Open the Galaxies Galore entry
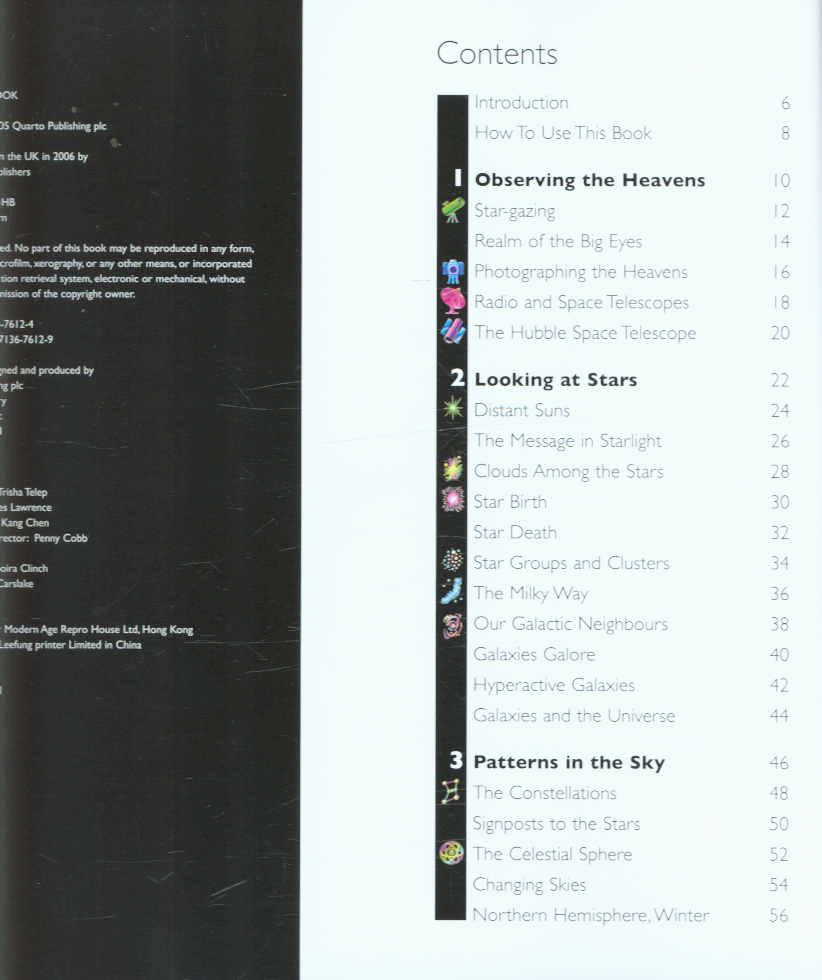The image size is (822, 980). [x=534, y=655]
